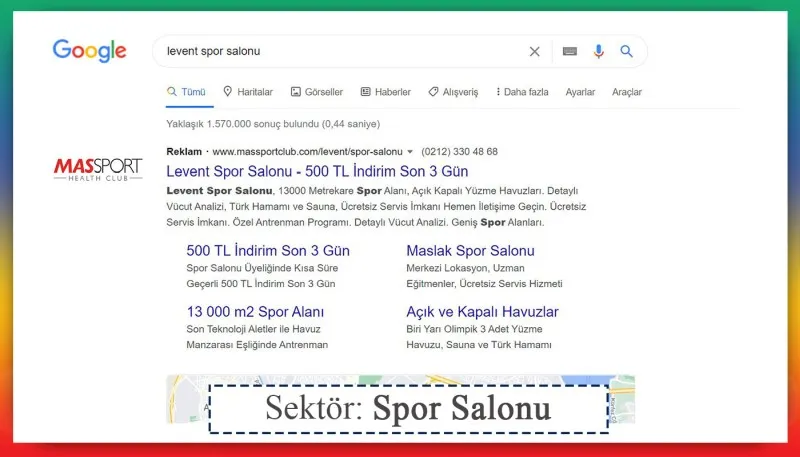Screen dimensions: 800x457
Task: Open 'Açık ve Kapalı Havuzlar' sitelink
Action: (482, 312)
